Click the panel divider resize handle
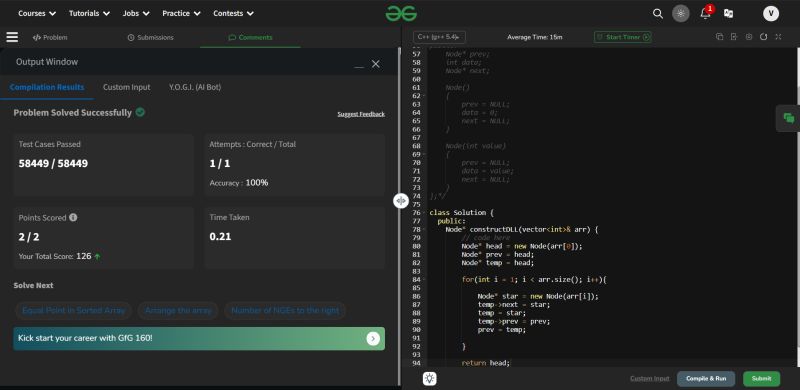The image size is (800, 390). point(401,201)
